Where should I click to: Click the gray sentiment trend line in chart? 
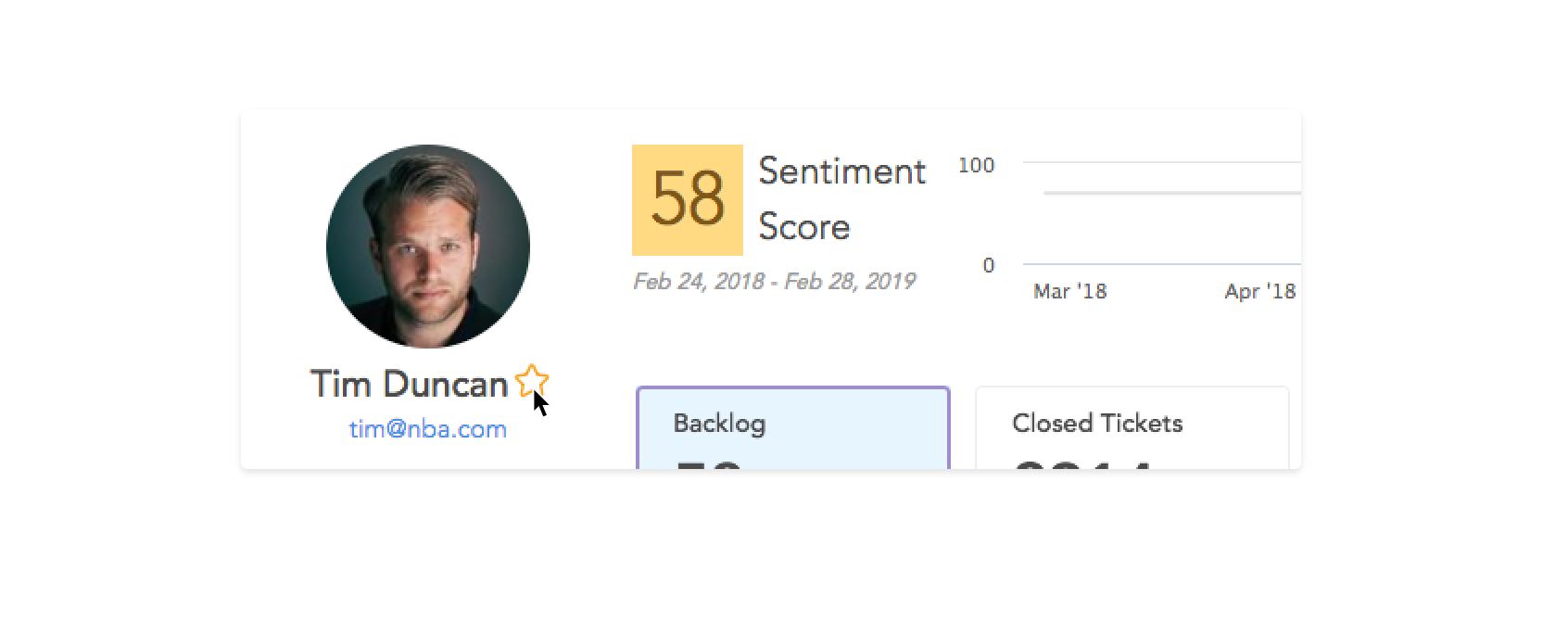pos(1172,193)
